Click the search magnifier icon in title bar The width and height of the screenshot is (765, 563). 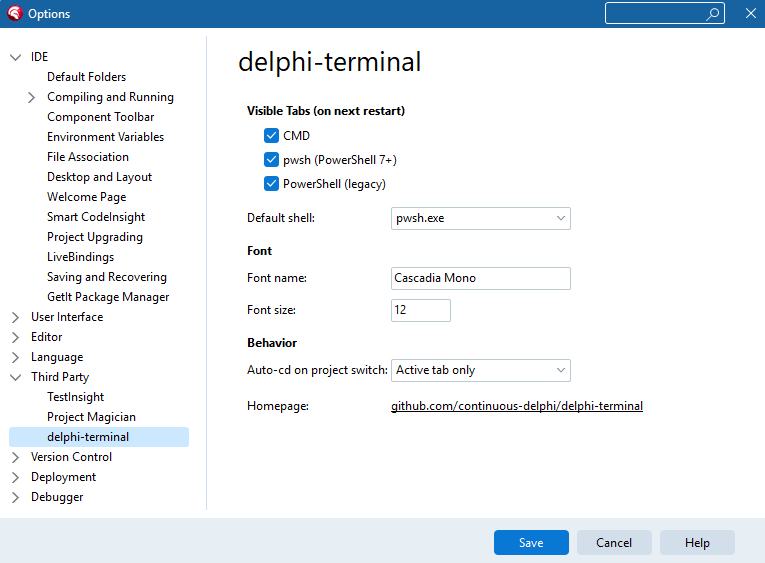tap(712, 14)
